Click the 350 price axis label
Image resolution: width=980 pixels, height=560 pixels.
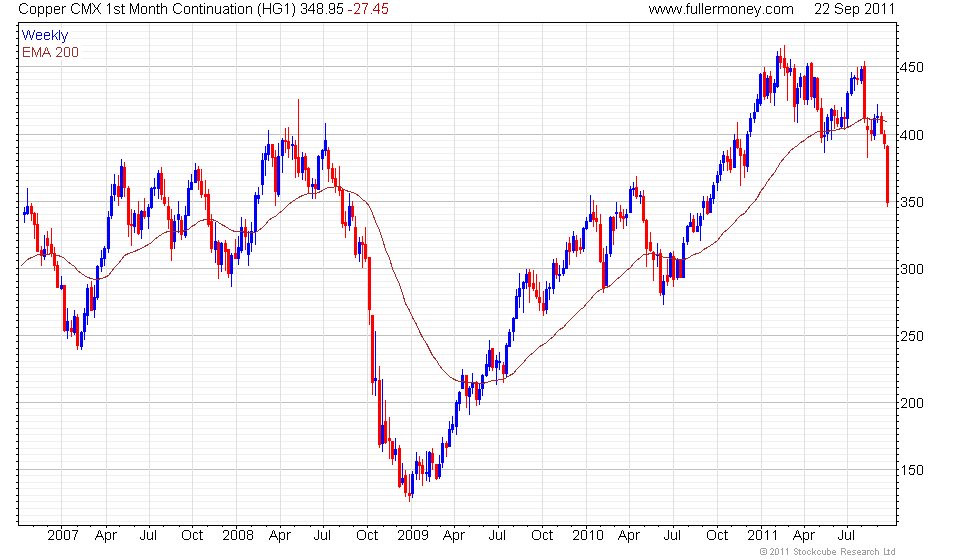click(912, 202)
